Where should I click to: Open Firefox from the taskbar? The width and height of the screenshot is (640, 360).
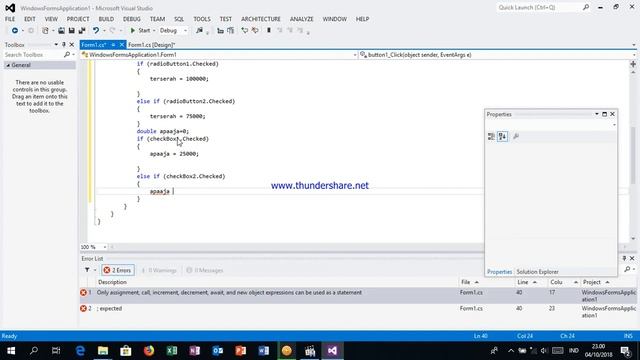149,351
